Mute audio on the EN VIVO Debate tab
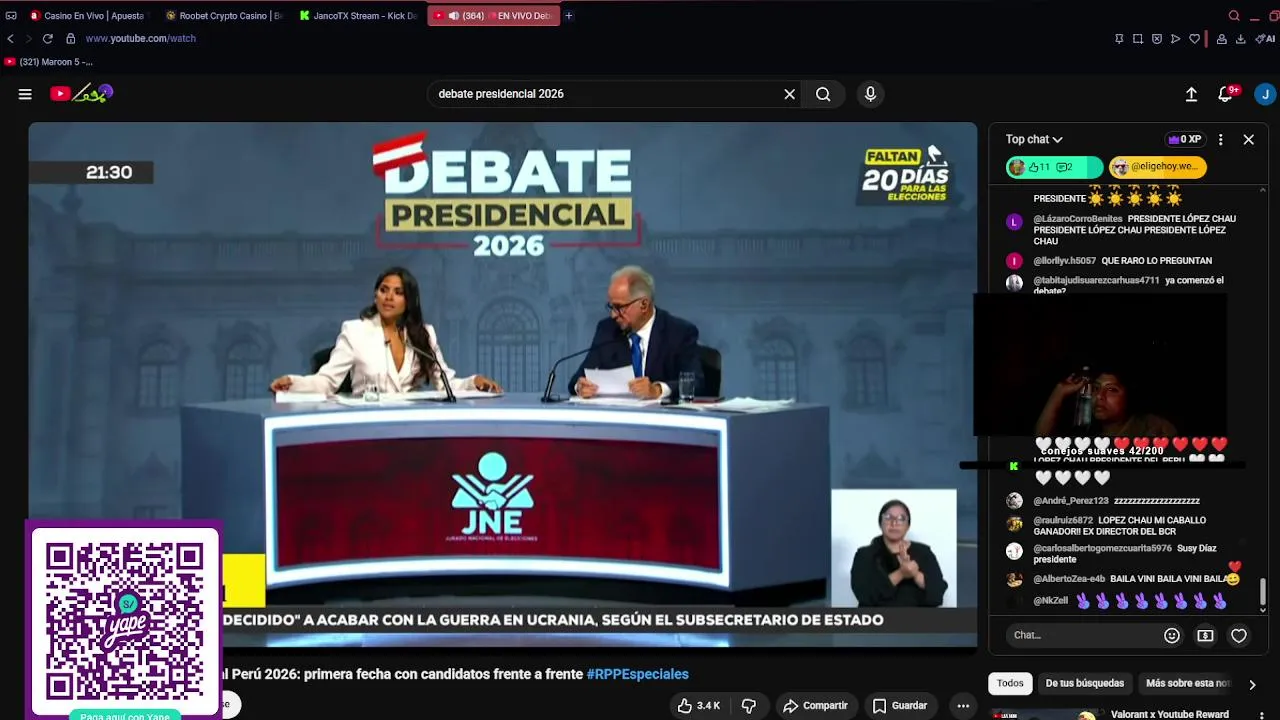 [x=454, y=16]
